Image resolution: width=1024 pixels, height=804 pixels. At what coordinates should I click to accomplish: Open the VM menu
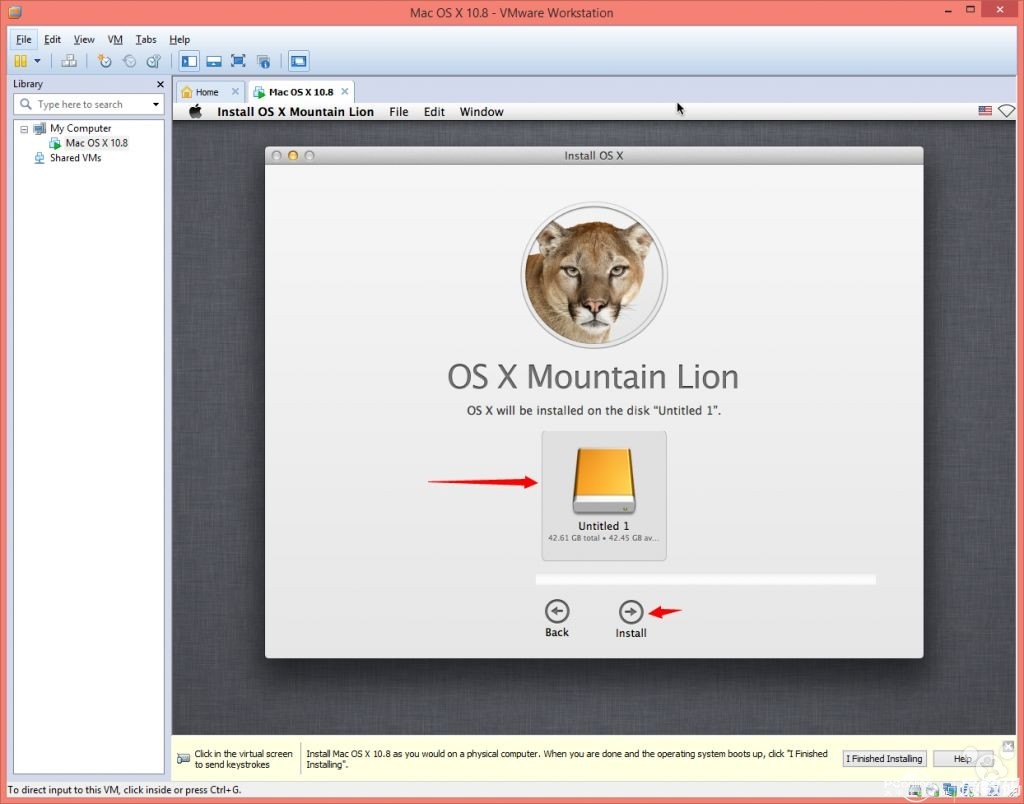point(115,39)
